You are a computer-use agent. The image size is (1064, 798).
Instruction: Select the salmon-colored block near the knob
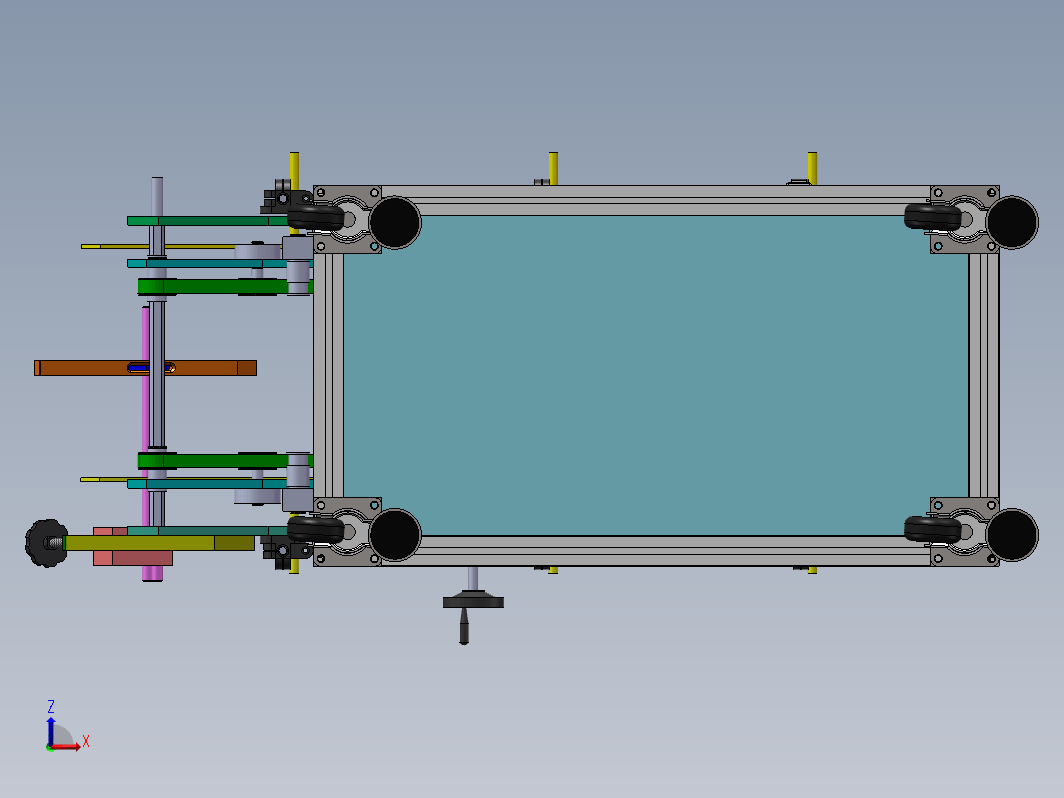[133, 558]
